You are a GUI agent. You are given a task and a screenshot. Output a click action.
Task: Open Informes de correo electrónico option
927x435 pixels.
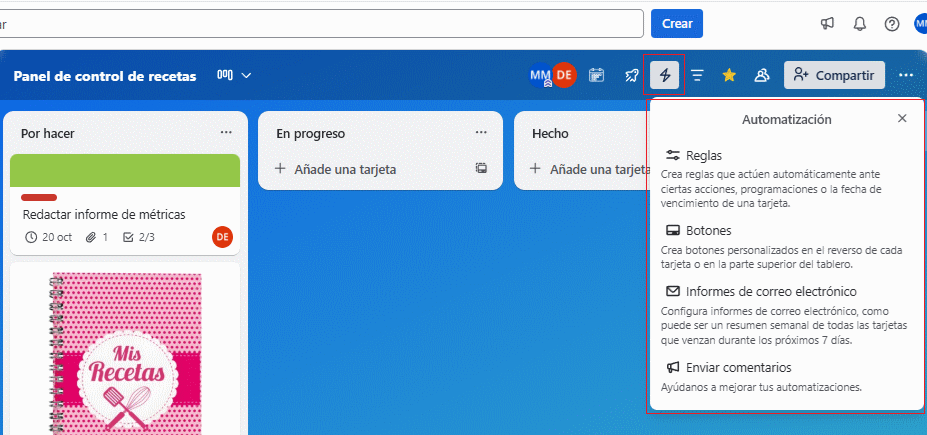tap(770, 291)
